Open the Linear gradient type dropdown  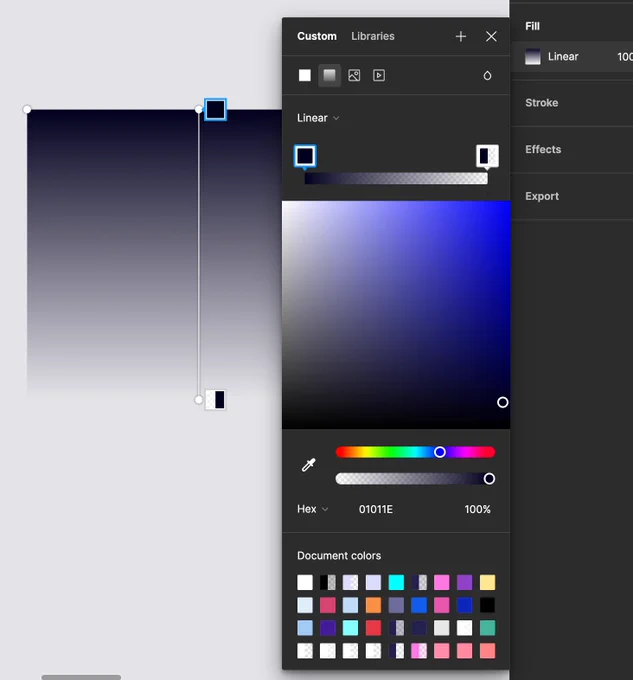[318, 118]
